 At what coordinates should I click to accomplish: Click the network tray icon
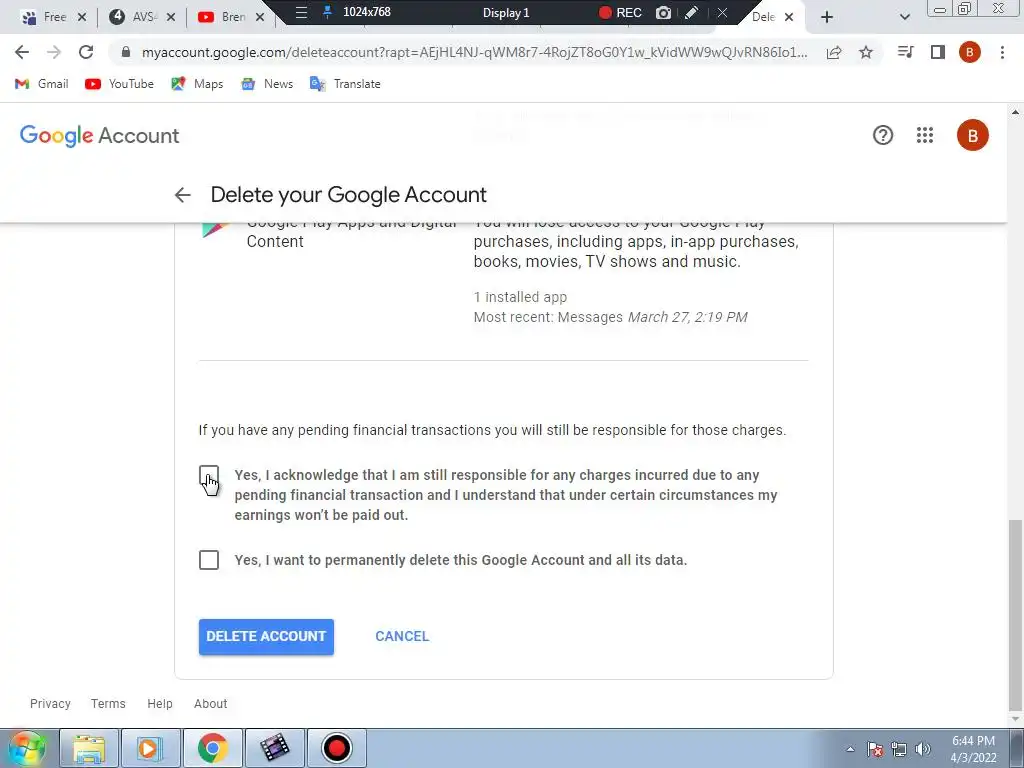899,749
